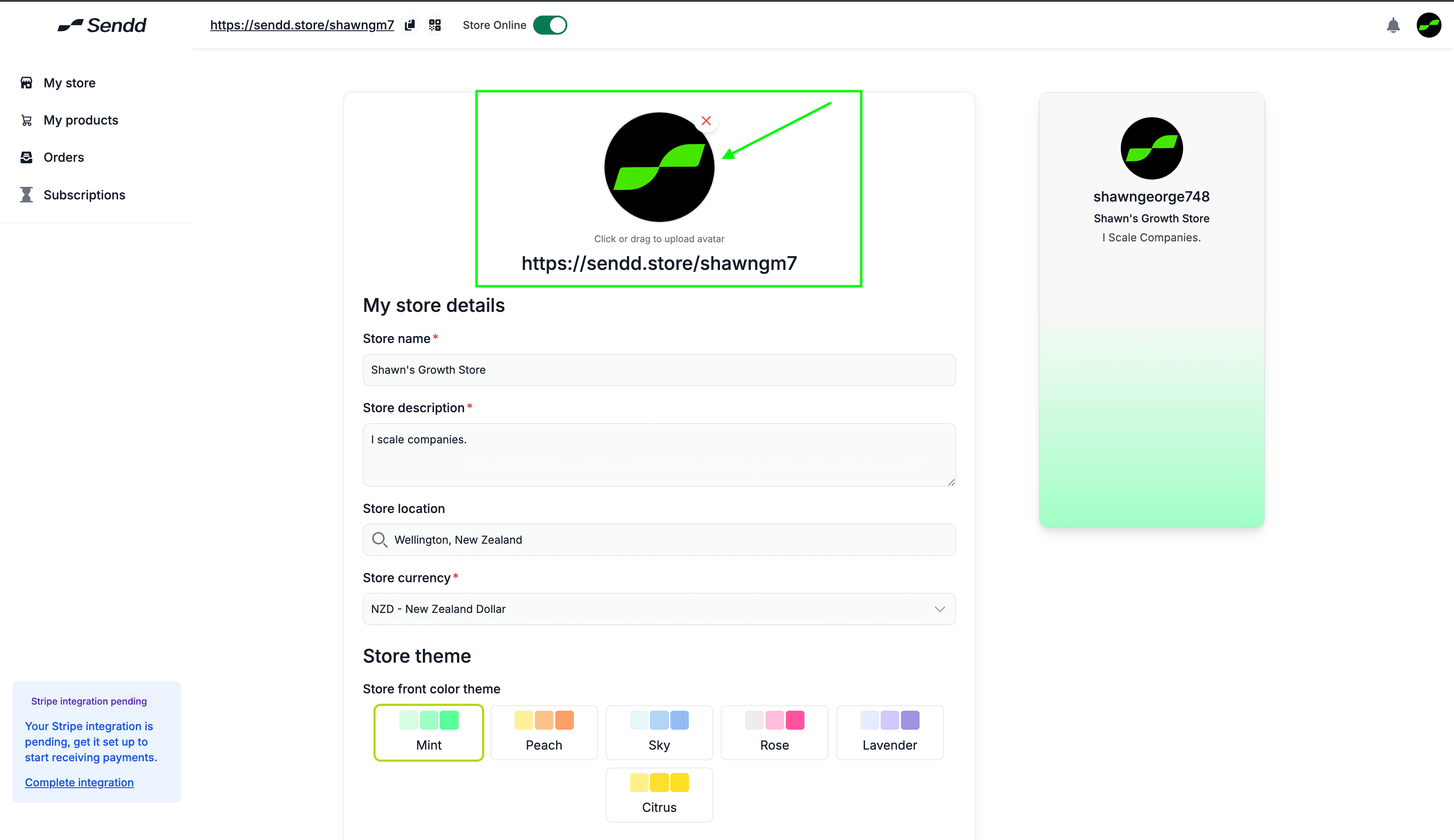Remove avatar with the red X

706,121
